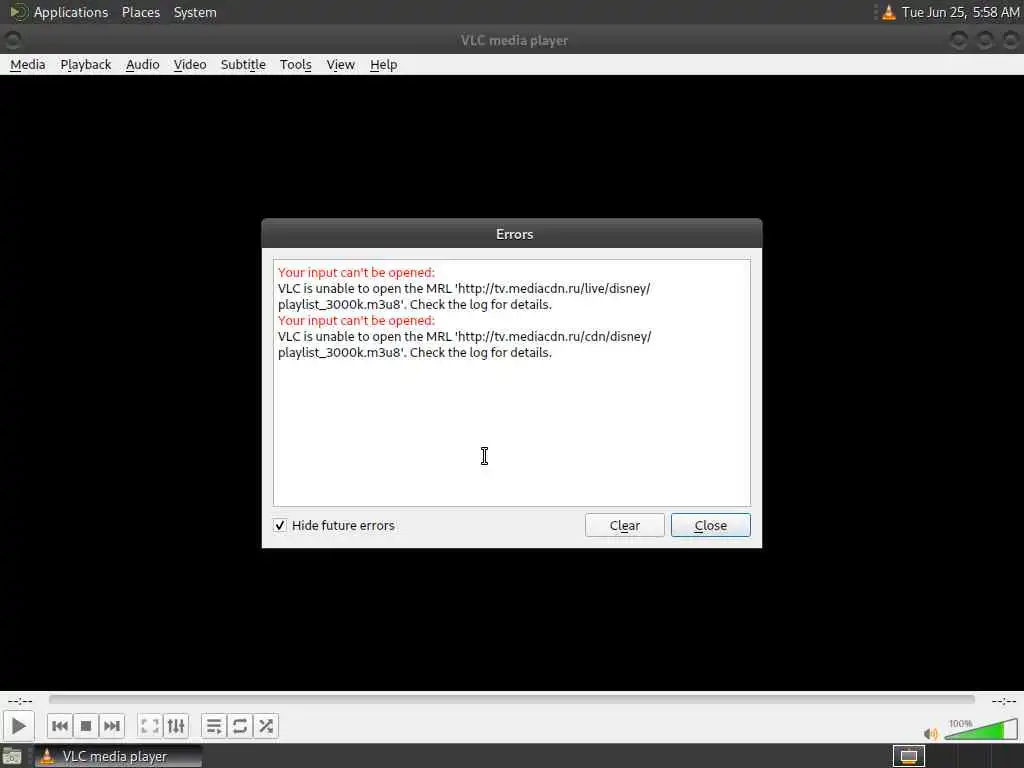The image size is (1024, 768).
Task: Start playback with the Play button
Action: pyautogui.click(x=18, y=726)
